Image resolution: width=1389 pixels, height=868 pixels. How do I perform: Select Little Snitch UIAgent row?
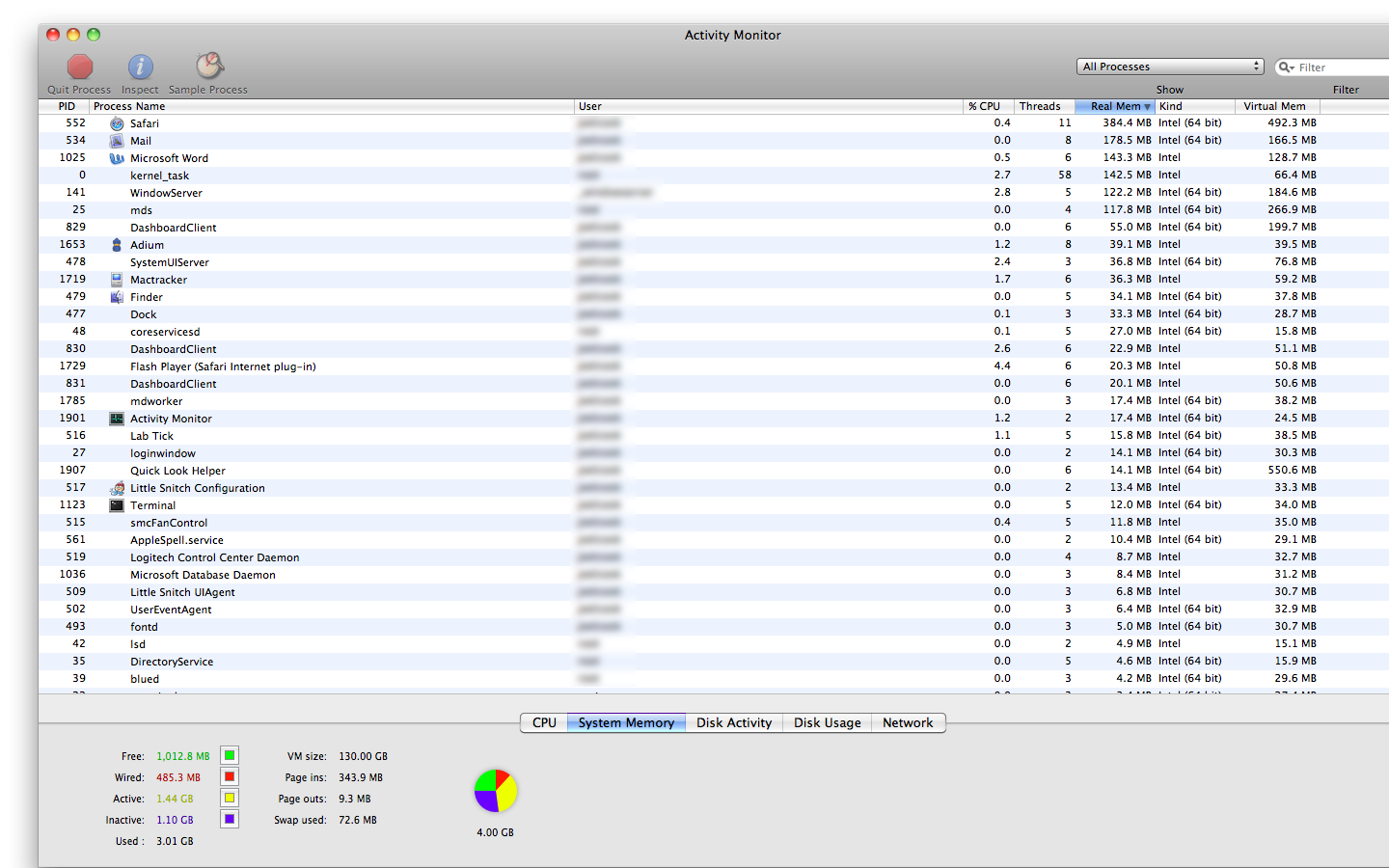(714, 592)
